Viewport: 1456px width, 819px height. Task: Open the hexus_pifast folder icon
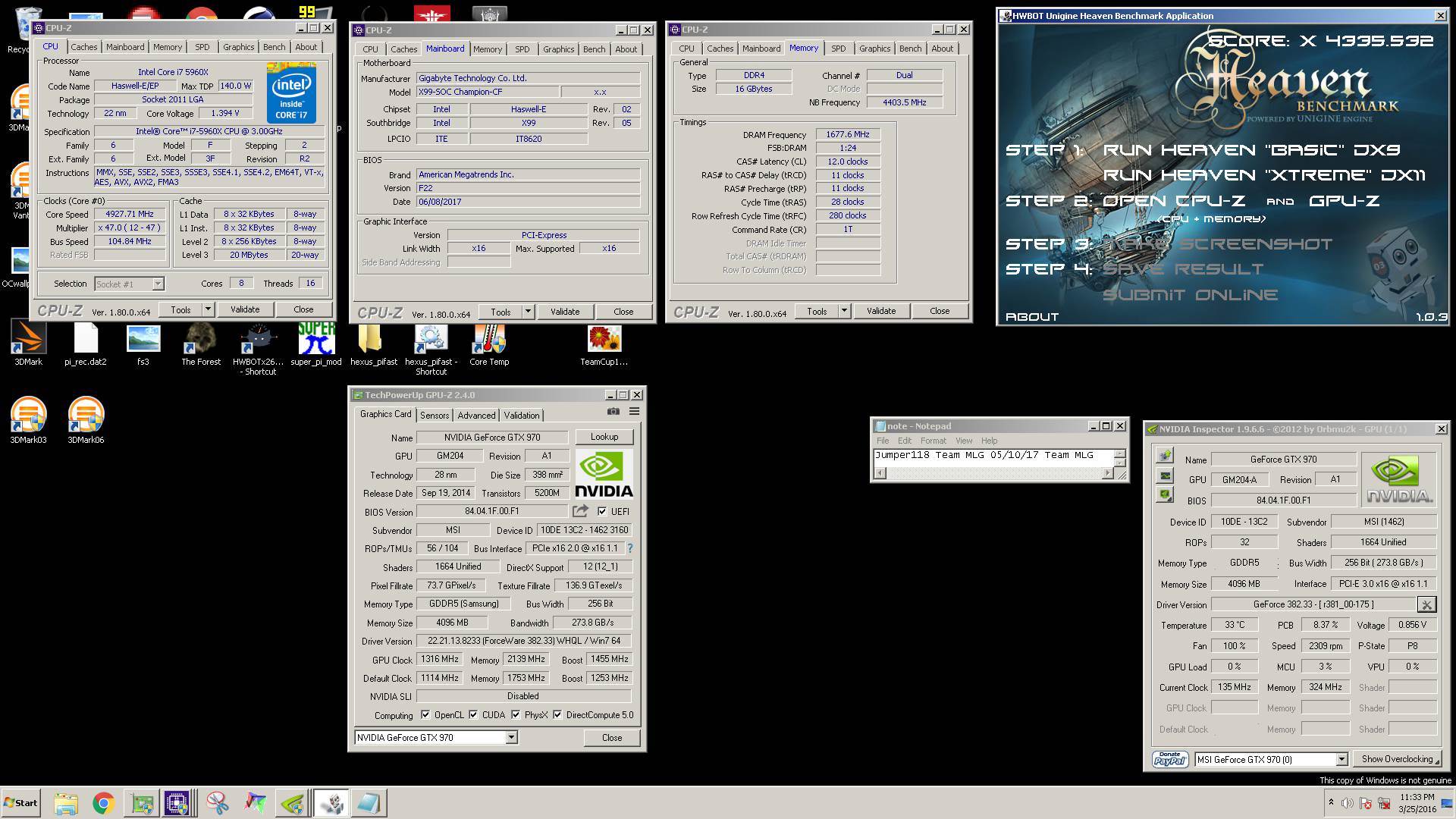pos(374,344)
